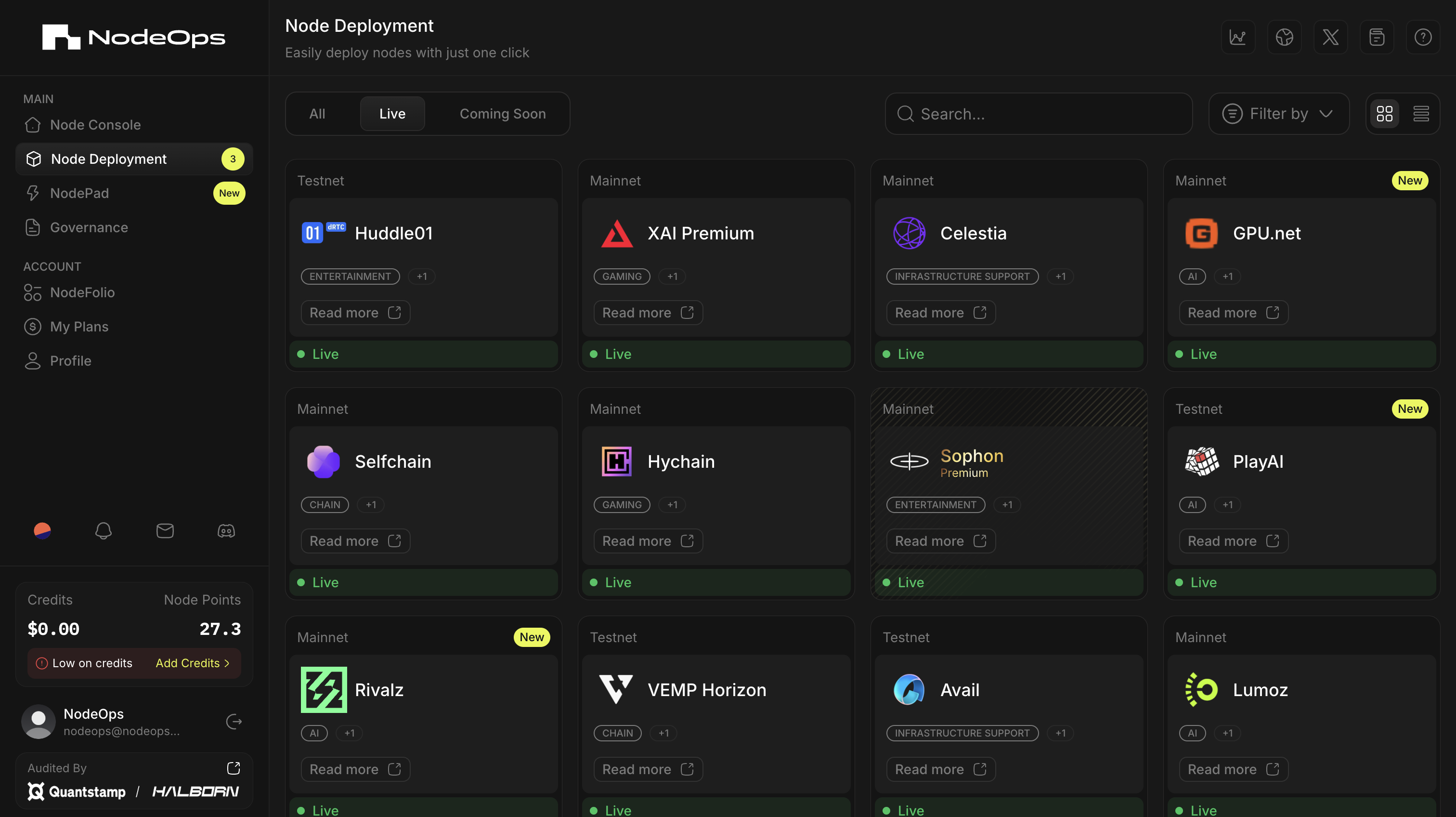Viewport: 1456px width, 817px height.
Task: Open the Filter by dropdown
Action: pyautogui.click(x=1278, y=114)
